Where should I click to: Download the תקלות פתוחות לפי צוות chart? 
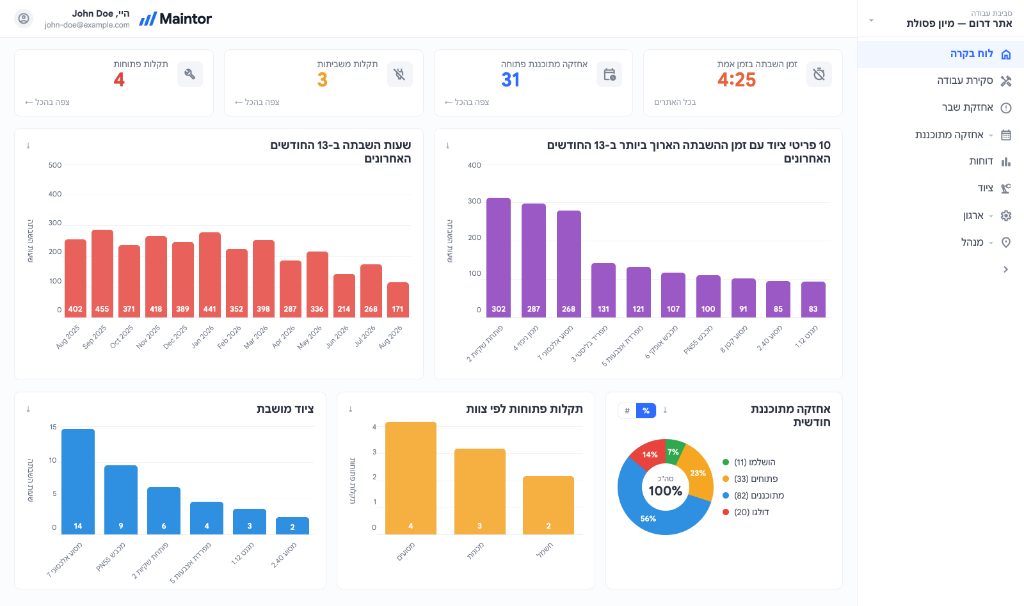[x=351, y=409]
